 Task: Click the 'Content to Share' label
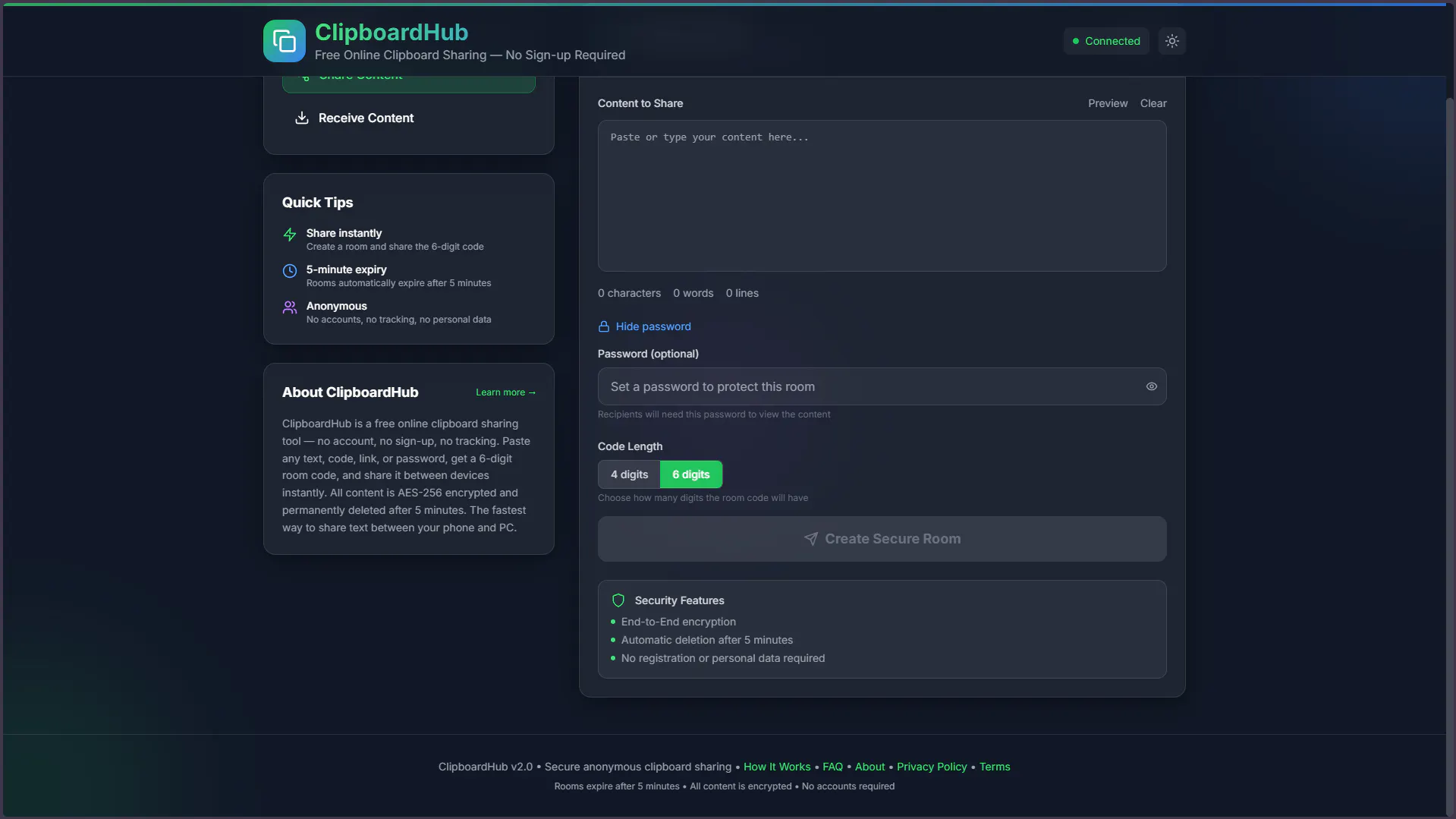[640, 103]
